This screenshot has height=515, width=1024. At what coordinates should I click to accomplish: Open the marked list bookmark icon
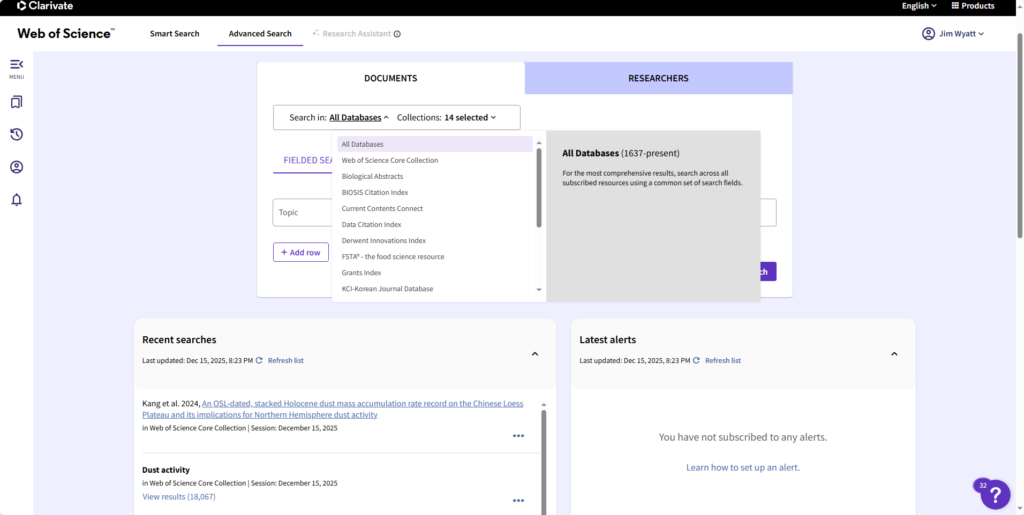click(x=16, y=102)
